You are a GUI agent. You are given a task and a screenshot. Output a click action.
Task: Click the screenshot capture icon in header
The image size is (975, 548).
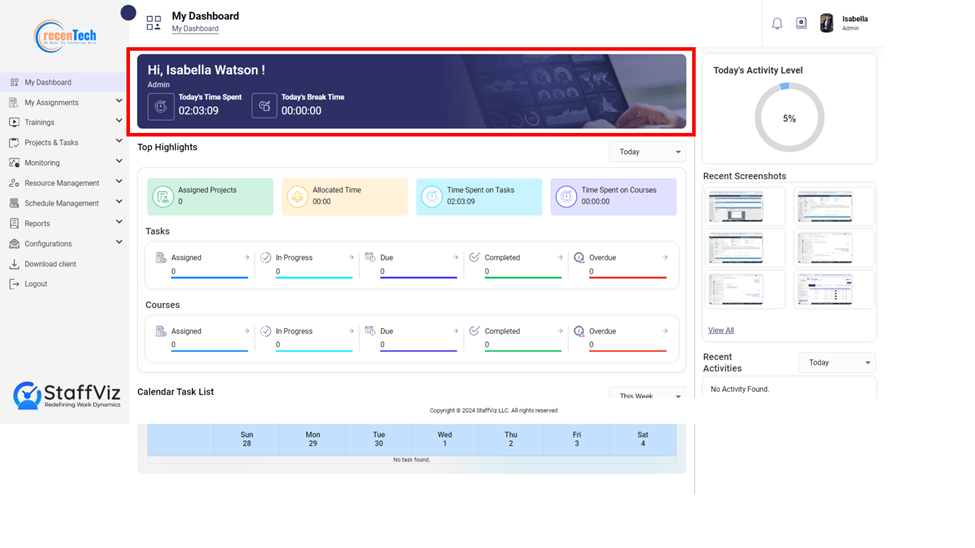(x=802, y=23)
